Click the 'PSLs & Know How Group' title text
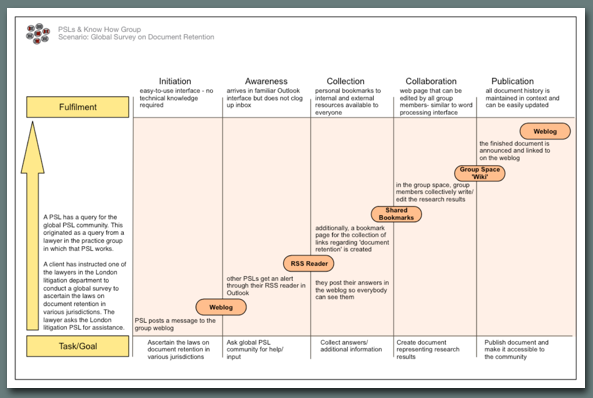 click(99, 29)
